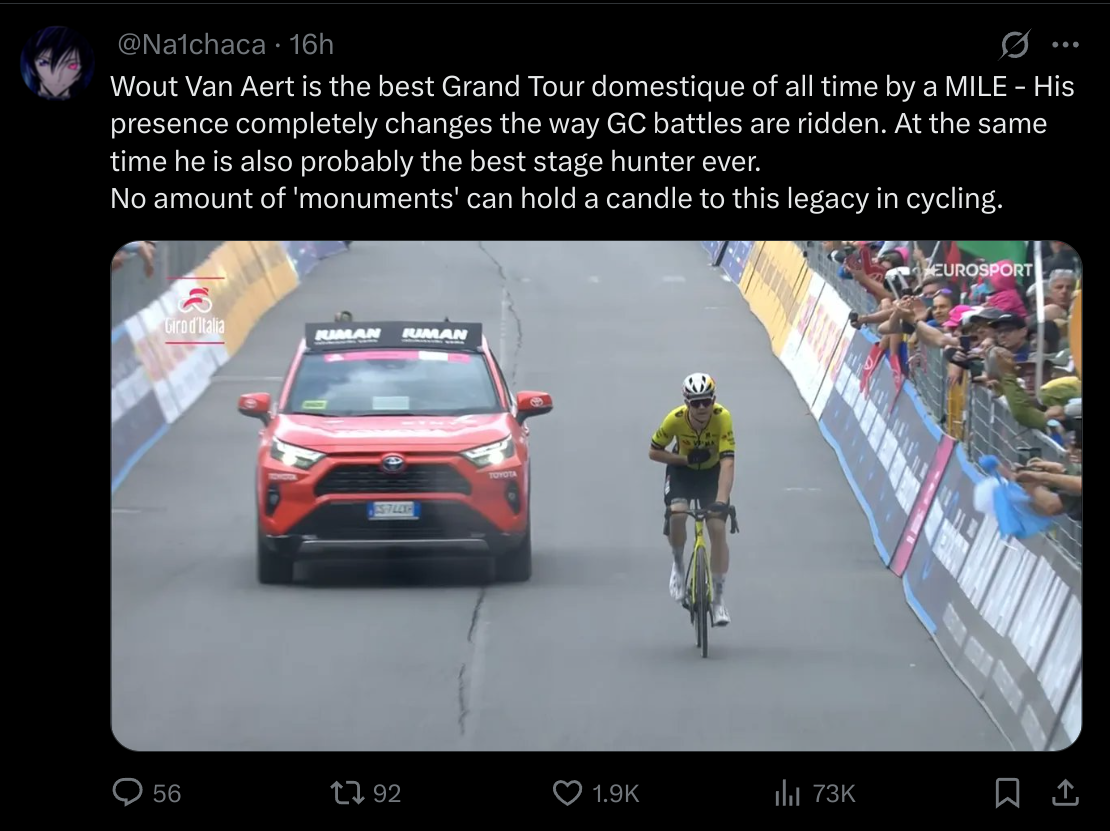This screenshot has width=1110, height=831.
Task: Click the reply speech bubble icon
Action: (127, 793)
